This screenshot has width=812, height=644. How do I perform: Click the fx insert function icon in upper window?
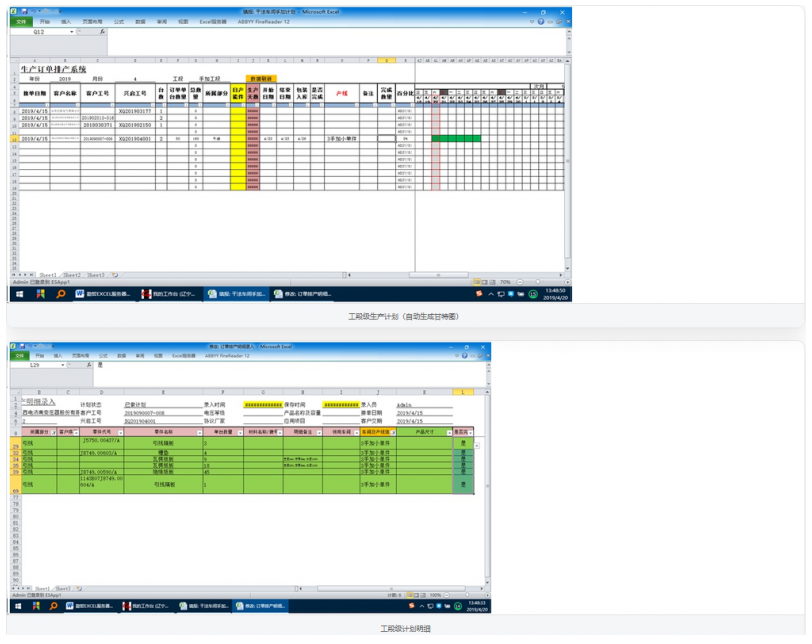point(103,32)
